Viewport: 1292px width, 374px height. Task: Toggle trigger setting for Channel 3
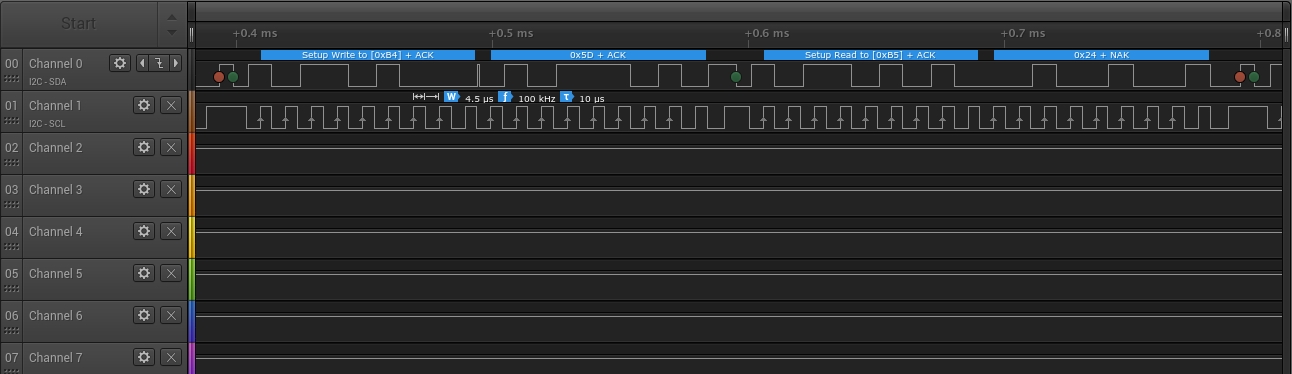pos(171,189)
